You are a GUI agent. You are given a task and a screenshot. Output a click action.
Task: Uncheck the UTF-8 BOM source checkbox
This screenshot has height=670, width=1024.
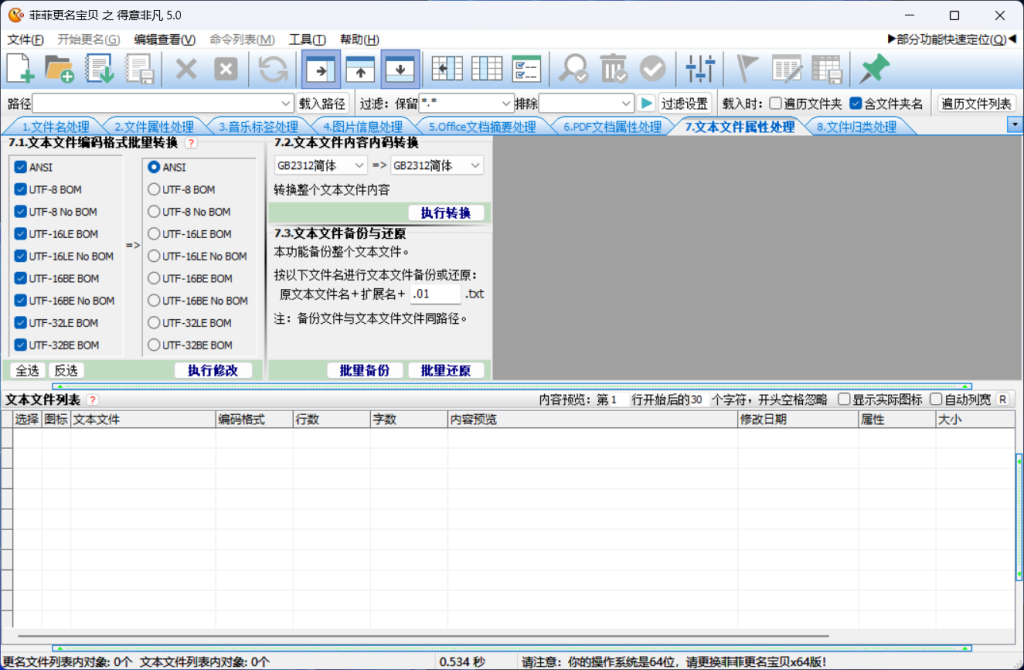[x=21, y=189]
